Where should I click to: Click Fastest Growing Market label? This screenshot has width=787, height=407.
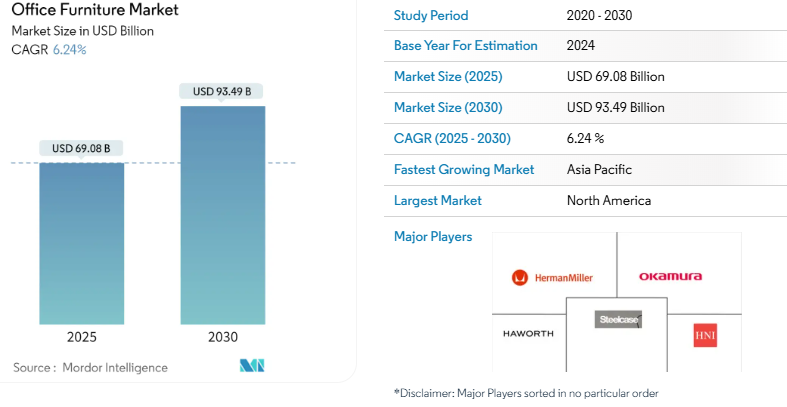coord(464,170)
